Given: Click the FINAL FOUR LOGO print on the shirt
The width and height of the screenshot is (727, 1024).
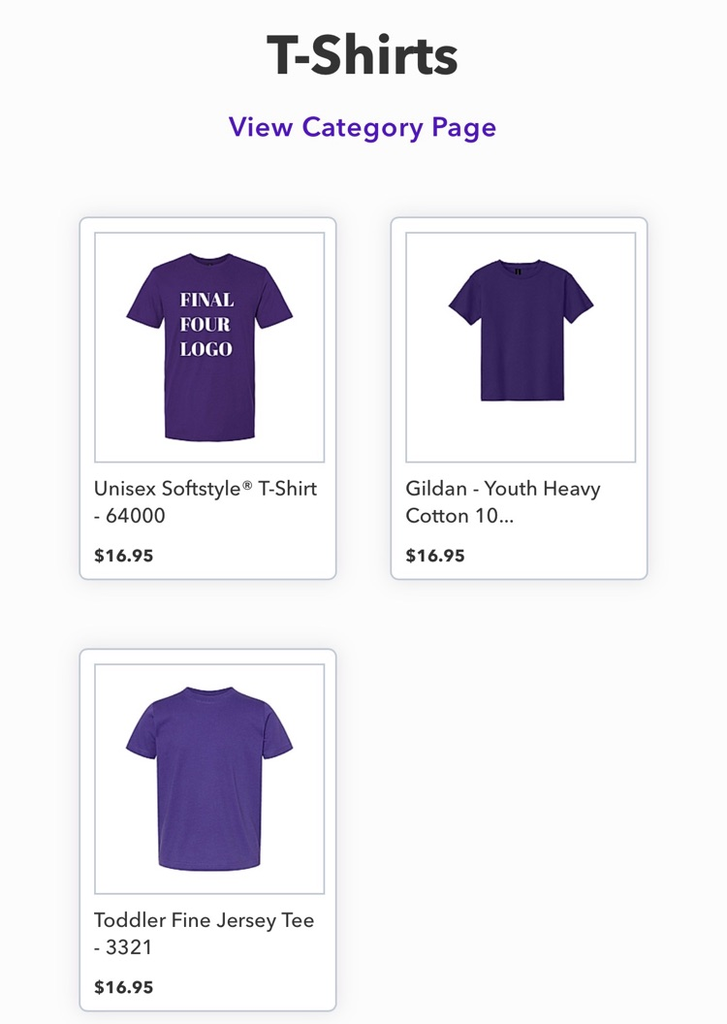Looking at the screenshot, I should (x=207, y=324).
